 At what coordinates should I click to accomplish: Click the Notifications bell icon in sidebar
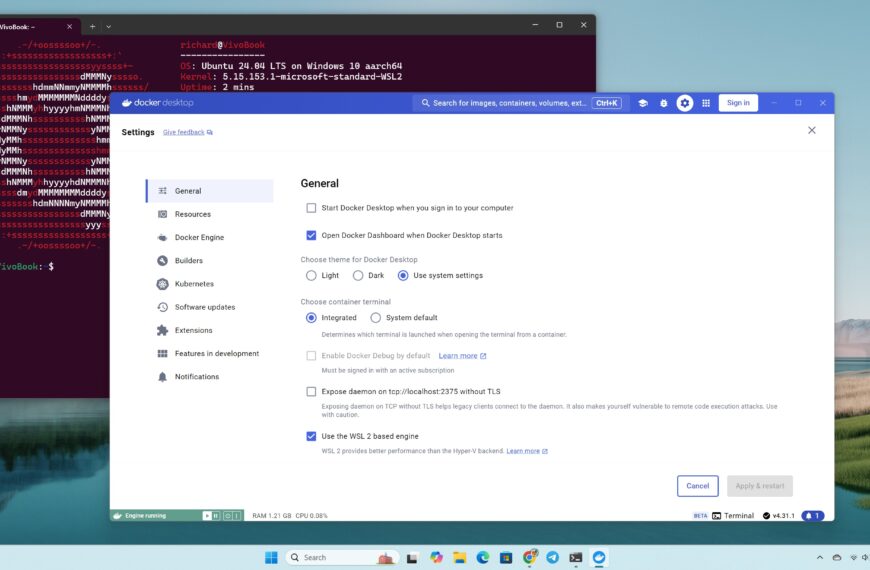coord(163,377)
